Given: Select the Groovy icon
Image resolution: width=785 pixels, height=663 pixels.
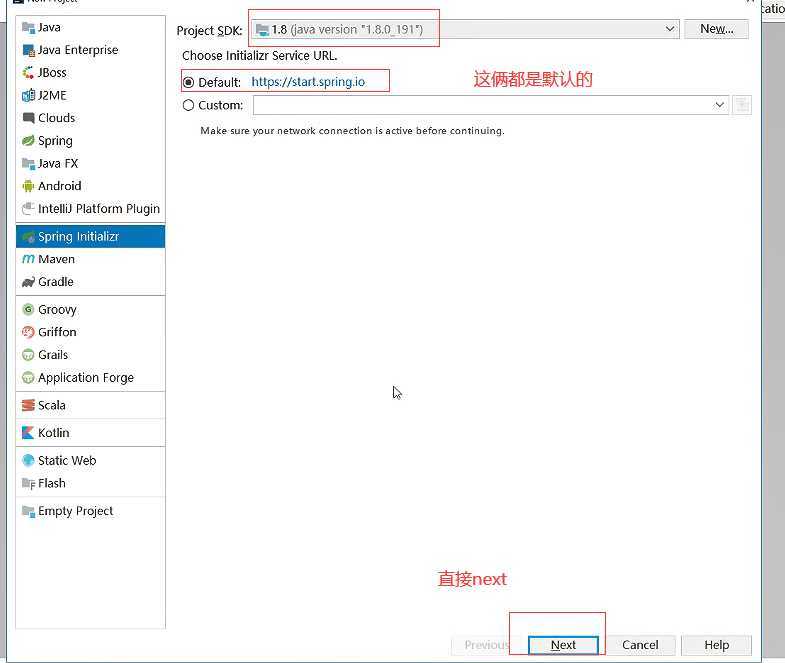Looking at the screenshot, I should tap(28, 309).
